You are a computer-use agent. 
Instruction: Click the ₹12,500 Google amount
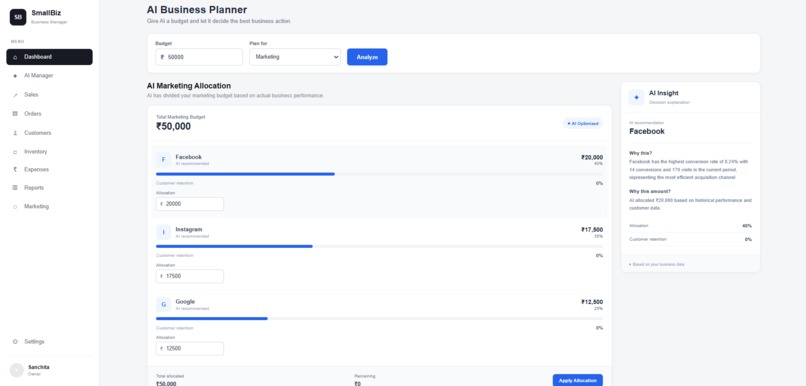click(592, 302)
